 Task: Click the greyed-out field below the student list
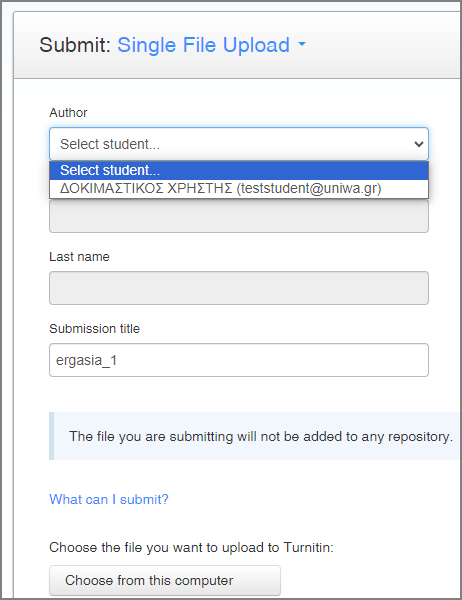[x=239, y=216]
